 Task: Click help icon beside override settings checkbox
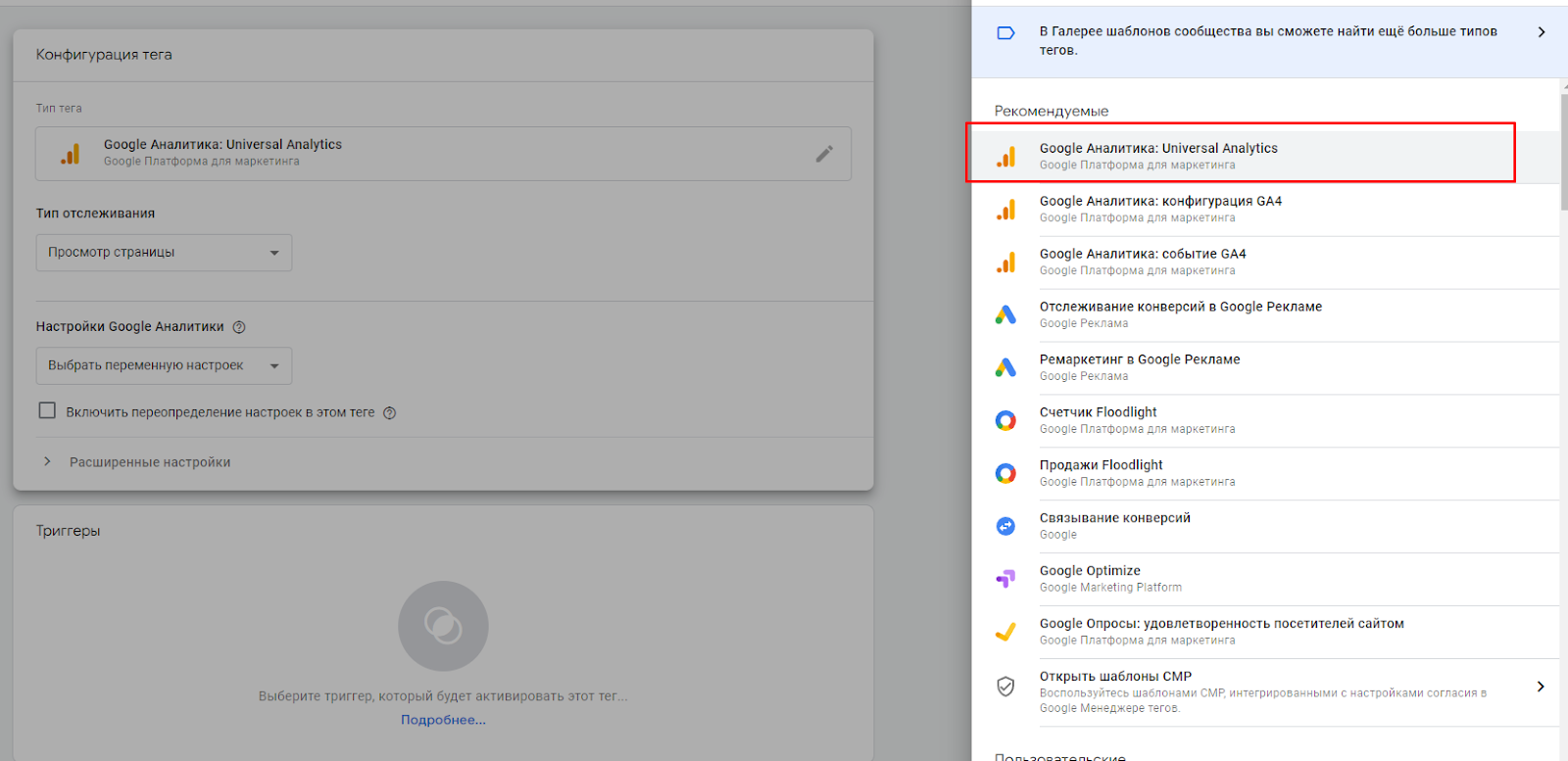[x=389, y=413]
